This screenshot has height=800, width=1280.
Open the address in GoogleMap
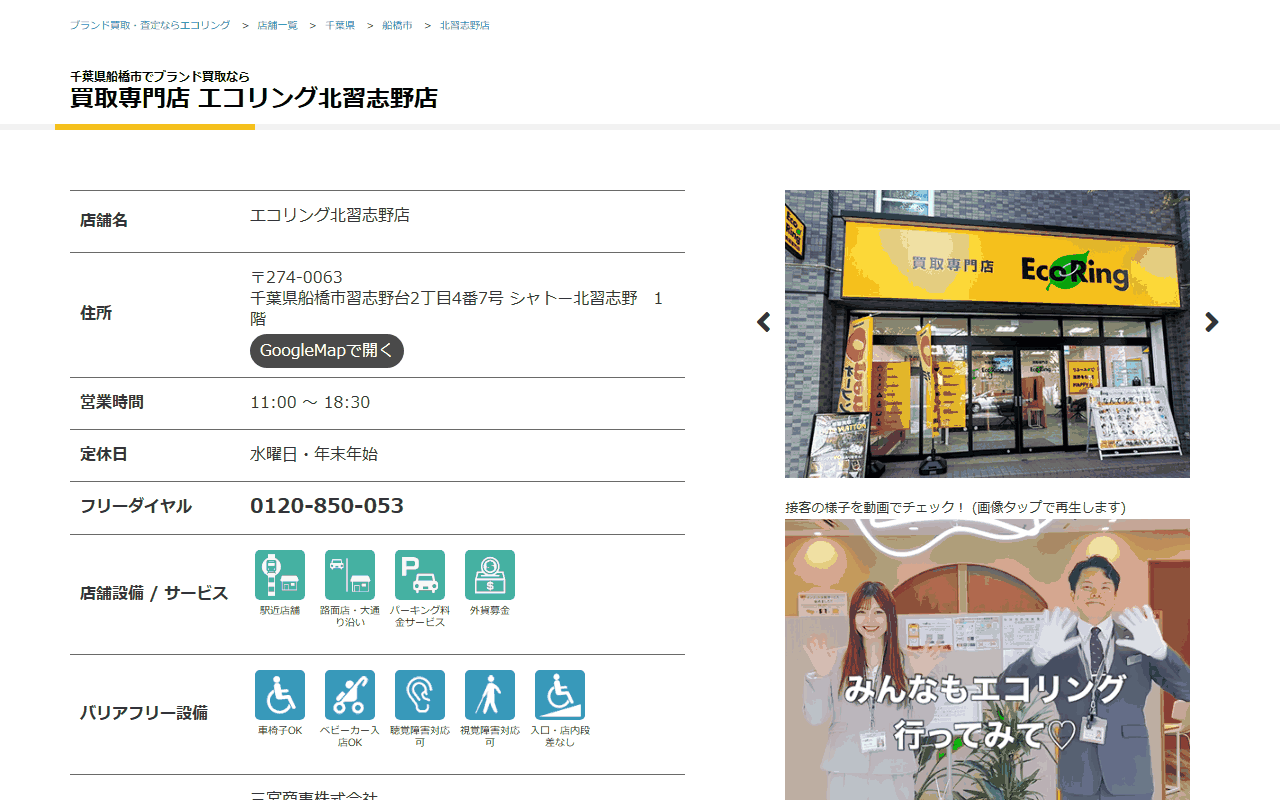(x=327, y=351)
